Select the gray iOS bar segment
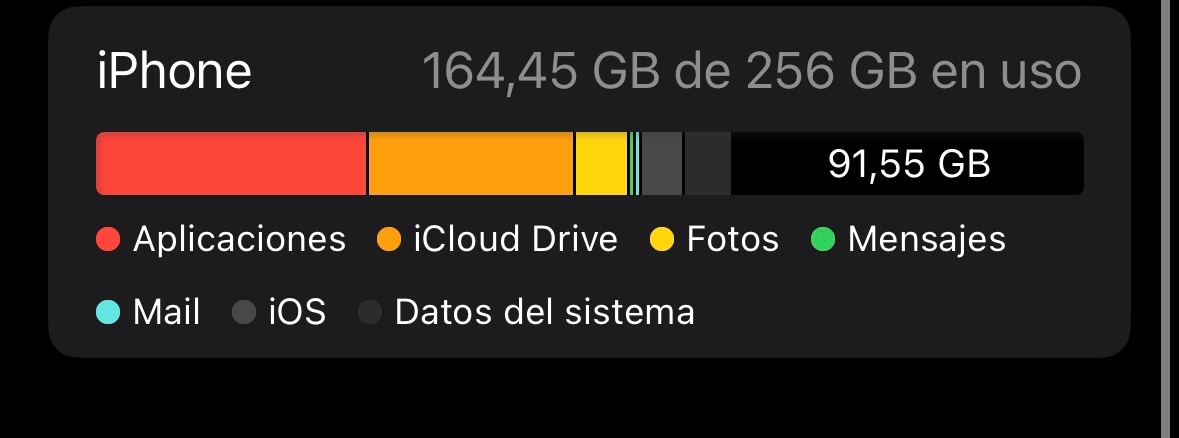This screenshot has width=1179, height=438. (x=662, y=164)
